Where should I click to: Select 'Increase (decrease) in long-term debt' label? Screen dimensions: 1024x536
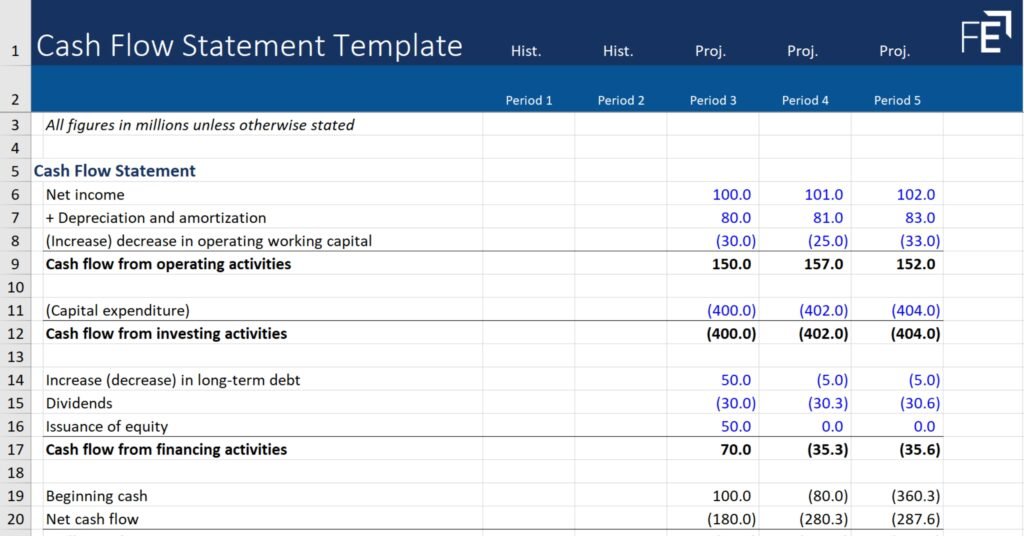click(x=173, y=380)
